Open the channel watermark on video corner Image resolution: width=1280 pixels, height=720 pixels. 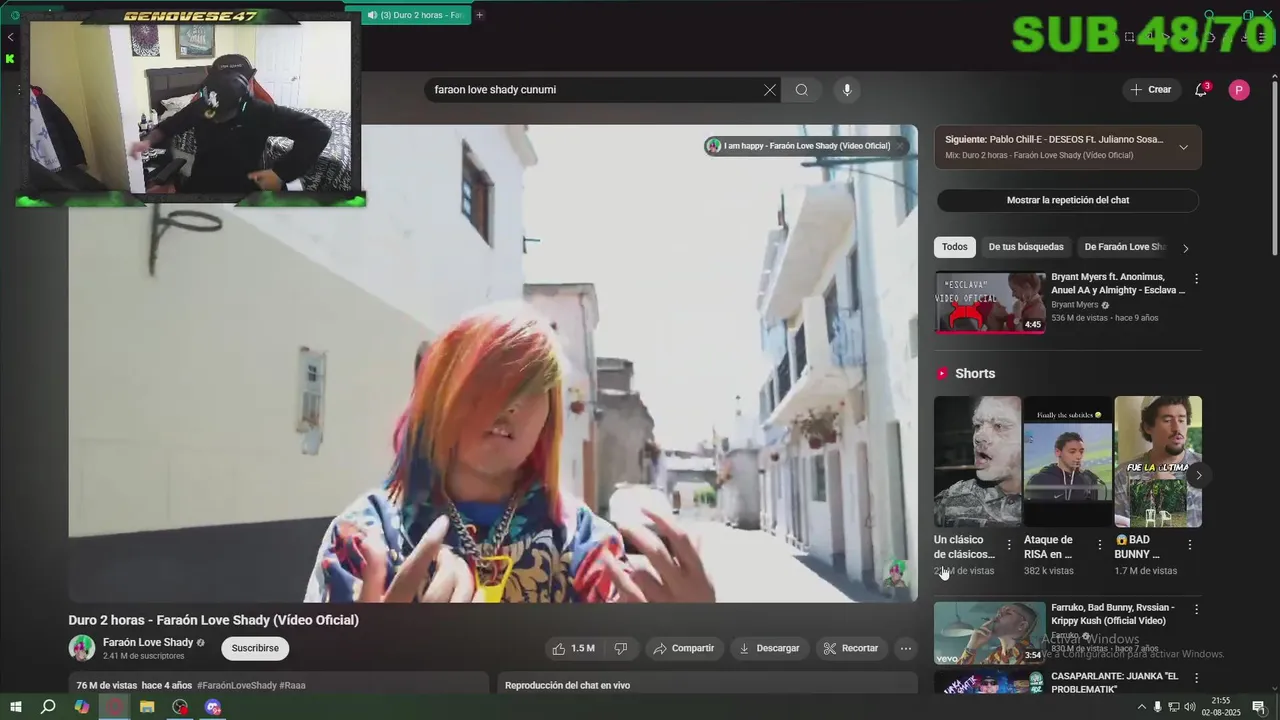(x=895, y=574)
